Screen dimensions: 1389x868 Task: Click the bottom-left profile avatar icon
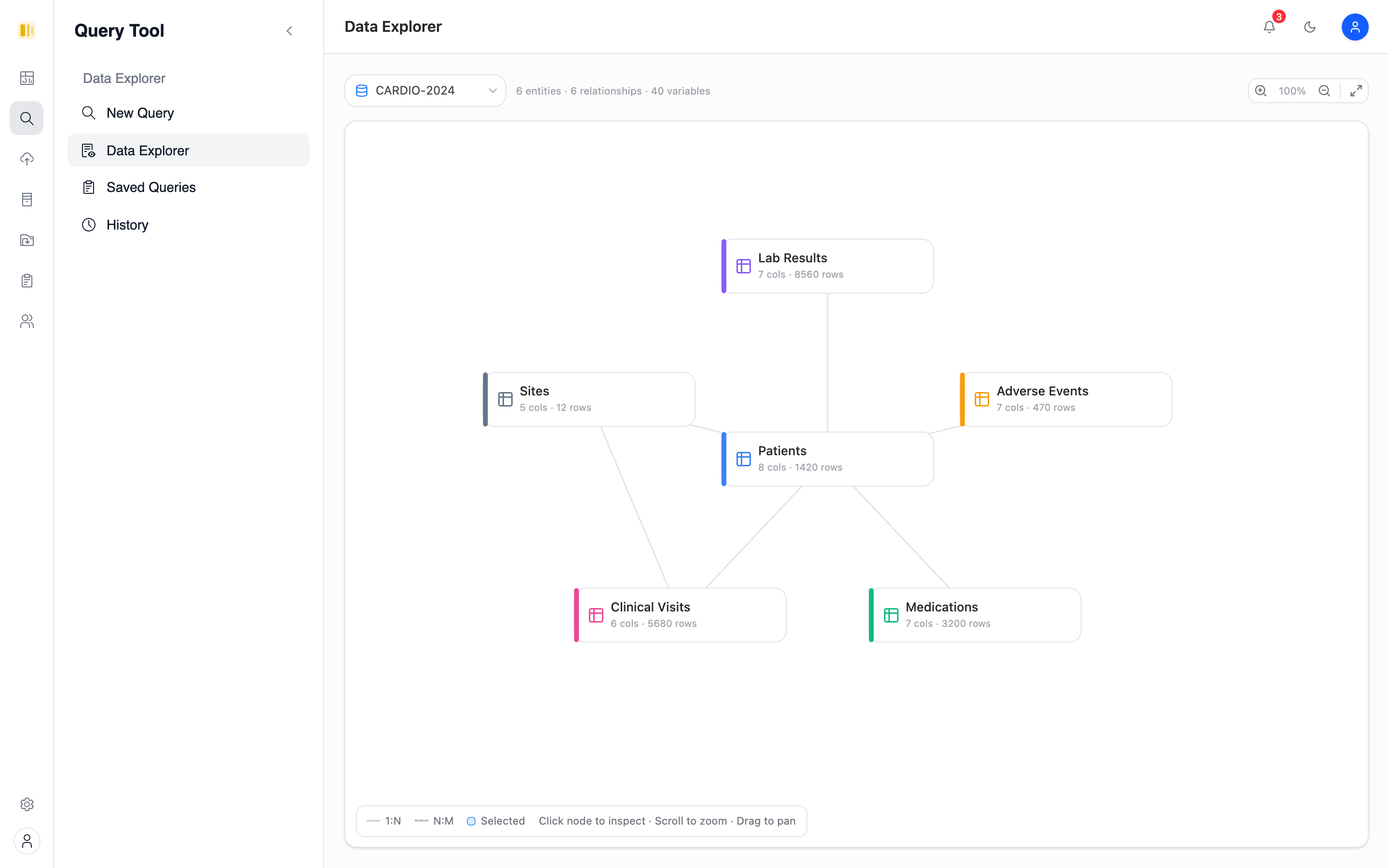tap(27, 841)
